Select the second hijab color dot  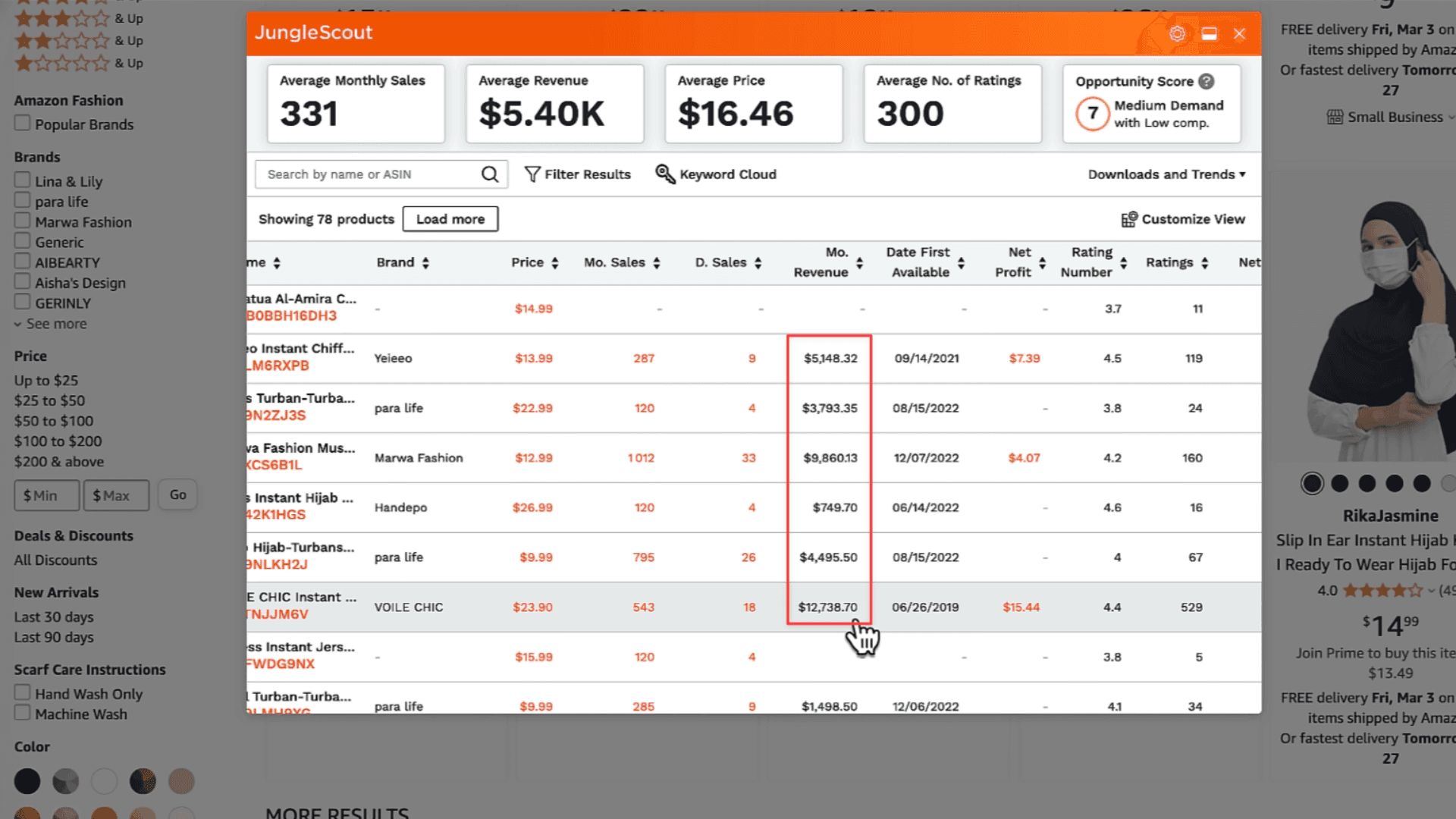click(1340, 483)
